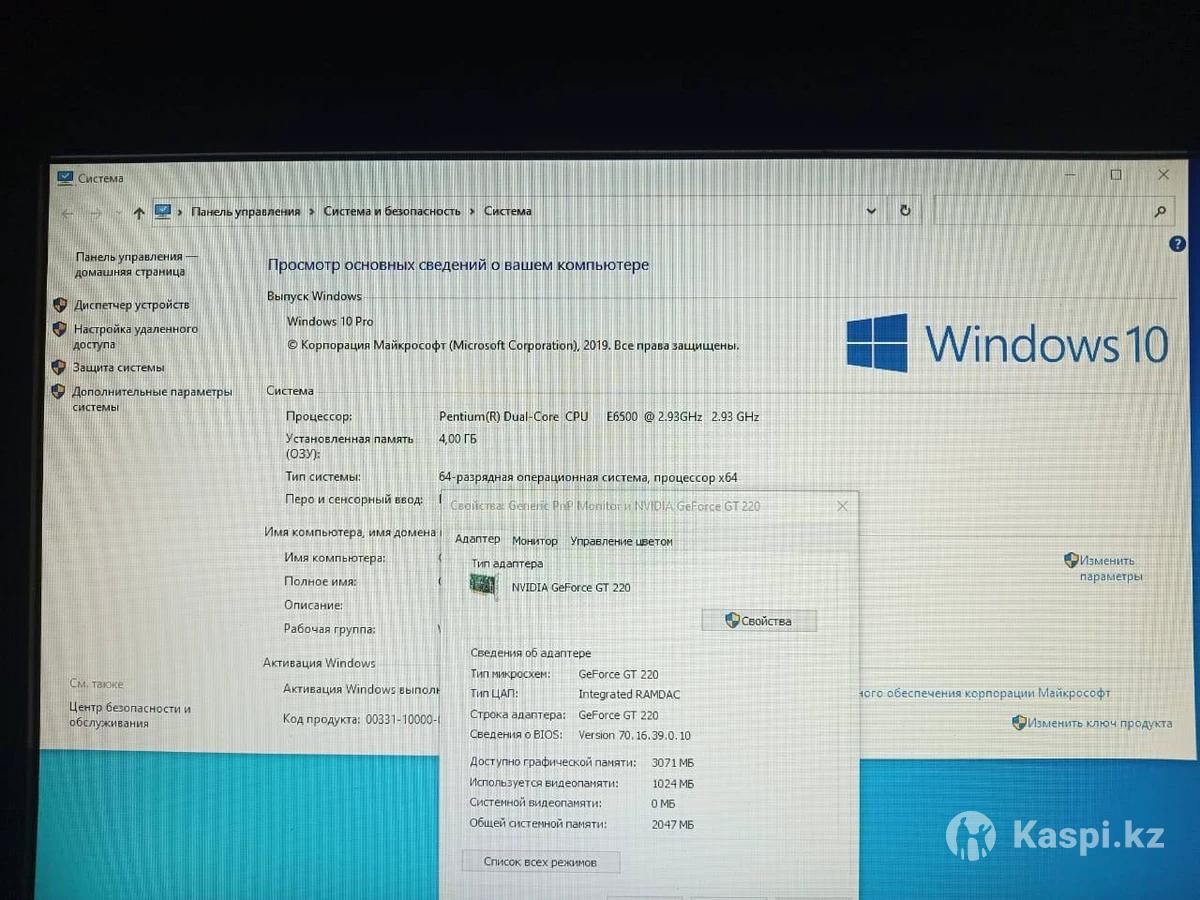Click the computer icon in the address bar
This screenshot has height=900, width=1200.
coord(162,211)
